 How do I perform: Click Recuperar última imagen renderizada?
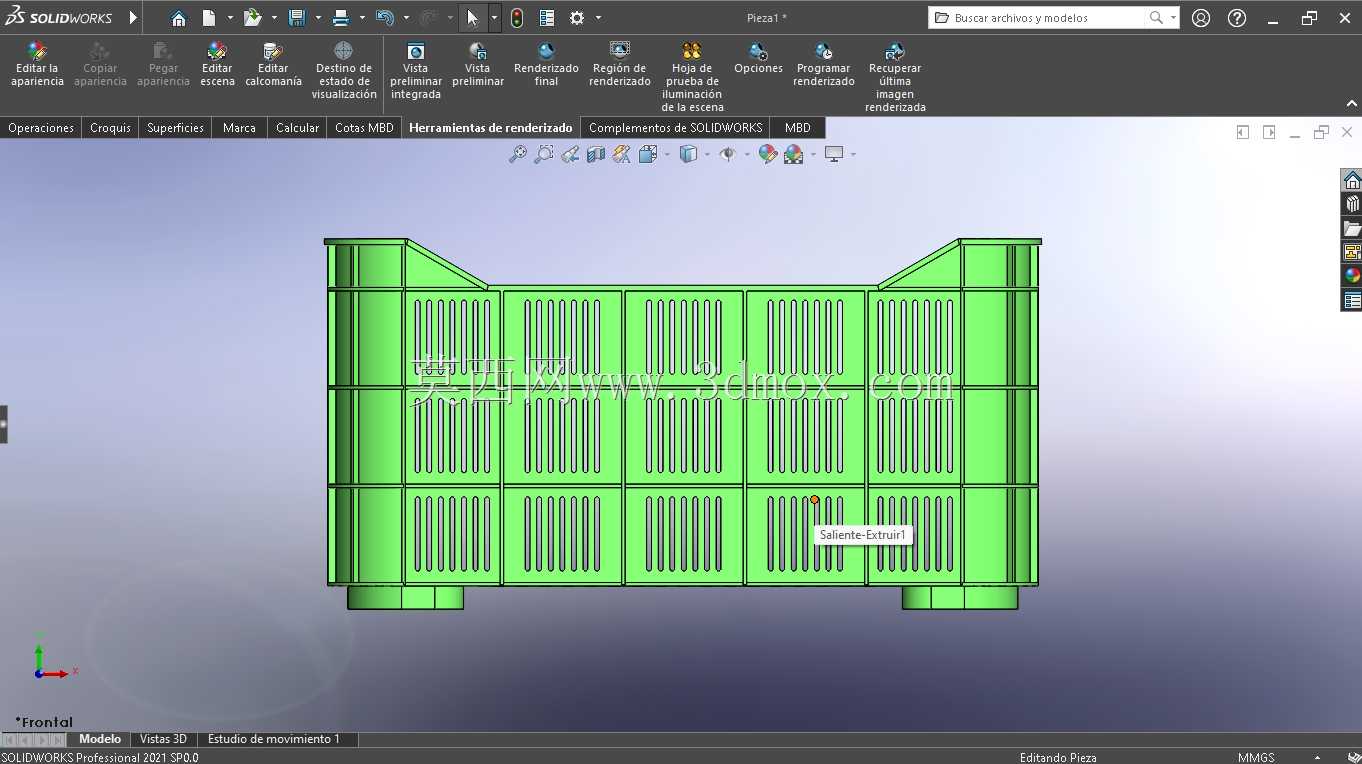[x=895, y=77]
